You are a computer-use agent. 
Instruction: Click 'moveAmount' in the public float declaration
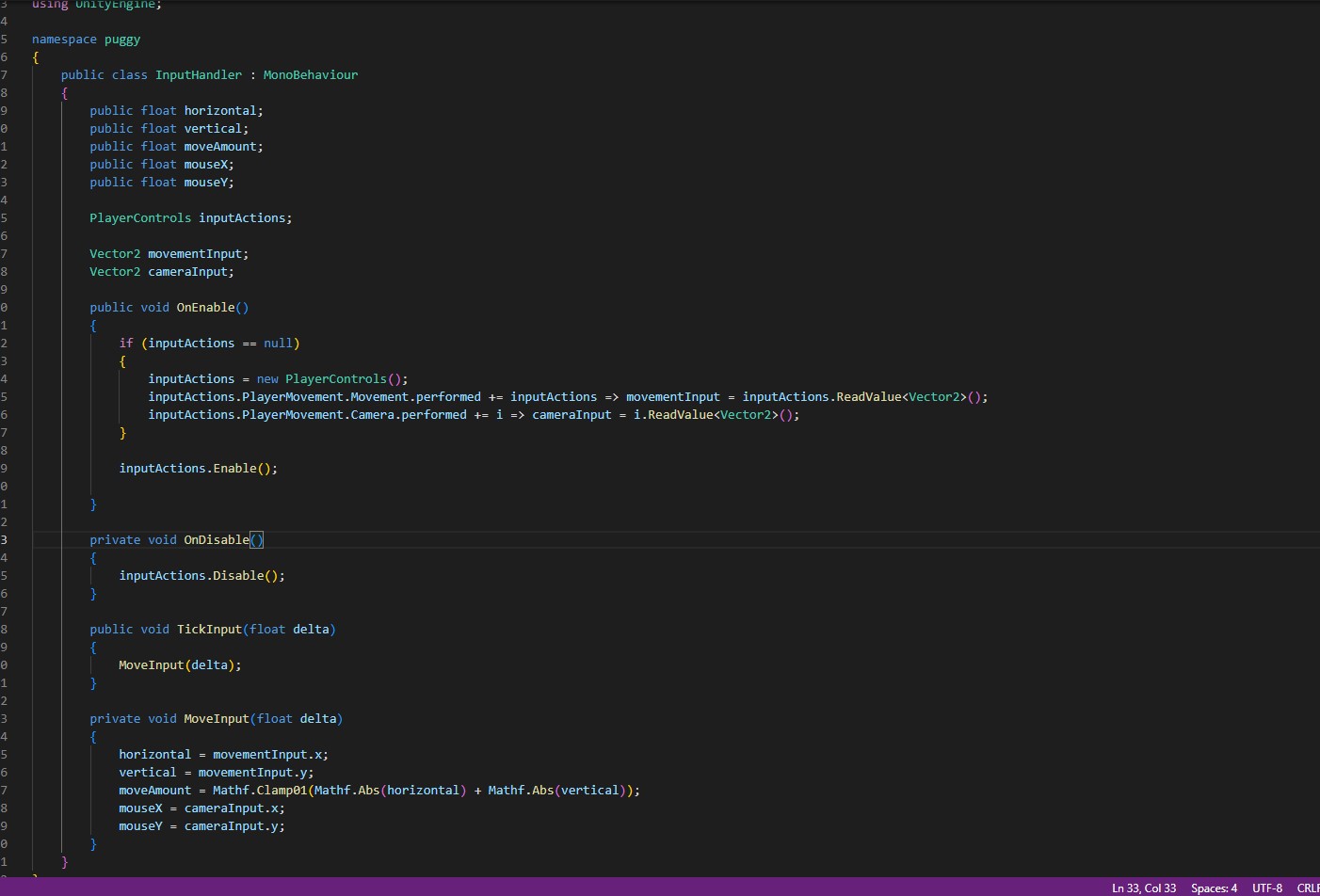coord(220,147)
